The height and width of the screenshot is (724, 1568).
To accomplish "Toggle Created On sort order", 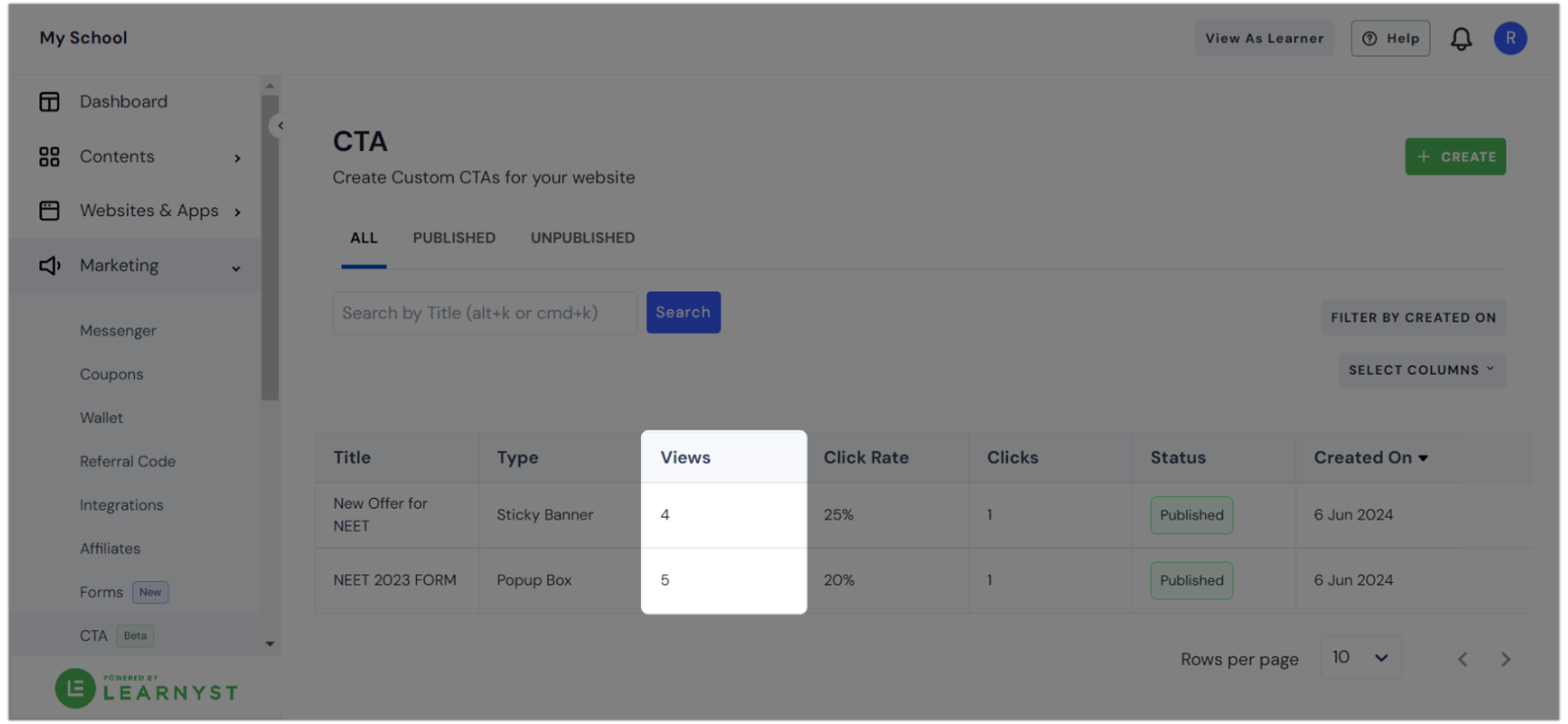I will click(x=1371, y=457).
